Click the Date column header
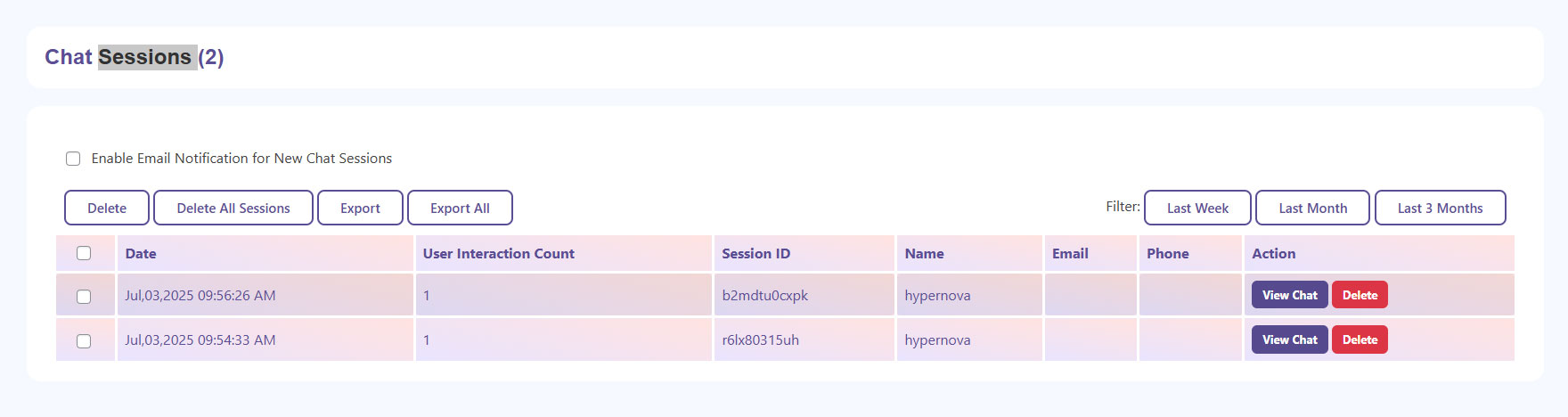 [x=141, y=254]
